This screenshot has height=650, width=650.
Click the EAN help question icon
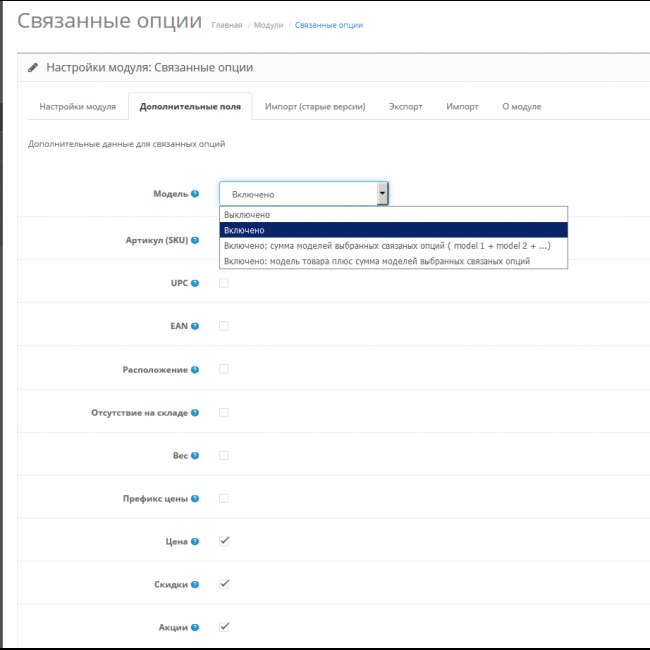point(195,326)
